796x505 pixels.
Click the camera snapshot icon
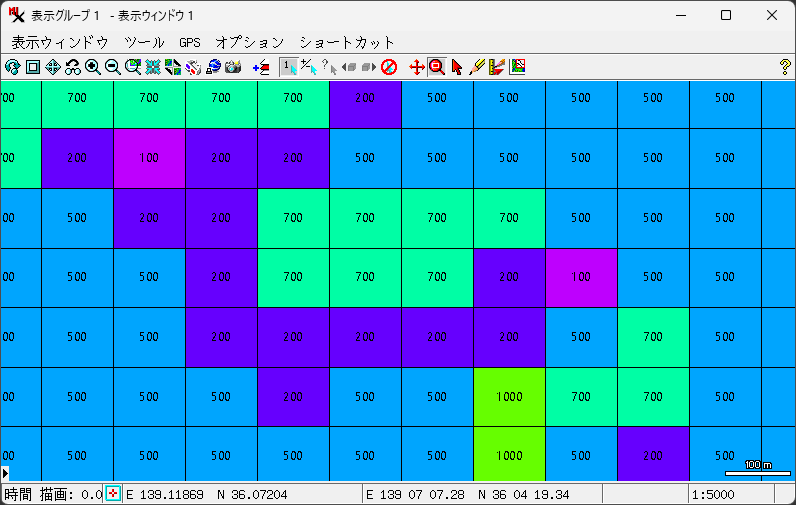[x=234, y=67]
